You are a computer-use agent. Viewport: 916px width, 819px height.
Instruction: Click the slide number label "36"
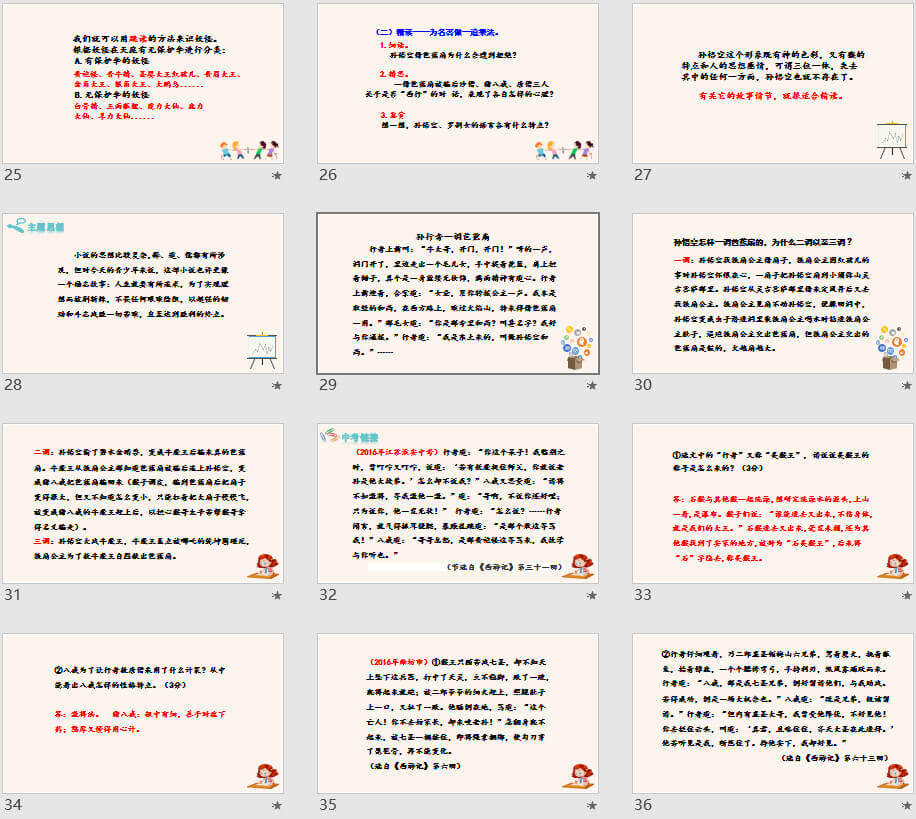point(643,805)
